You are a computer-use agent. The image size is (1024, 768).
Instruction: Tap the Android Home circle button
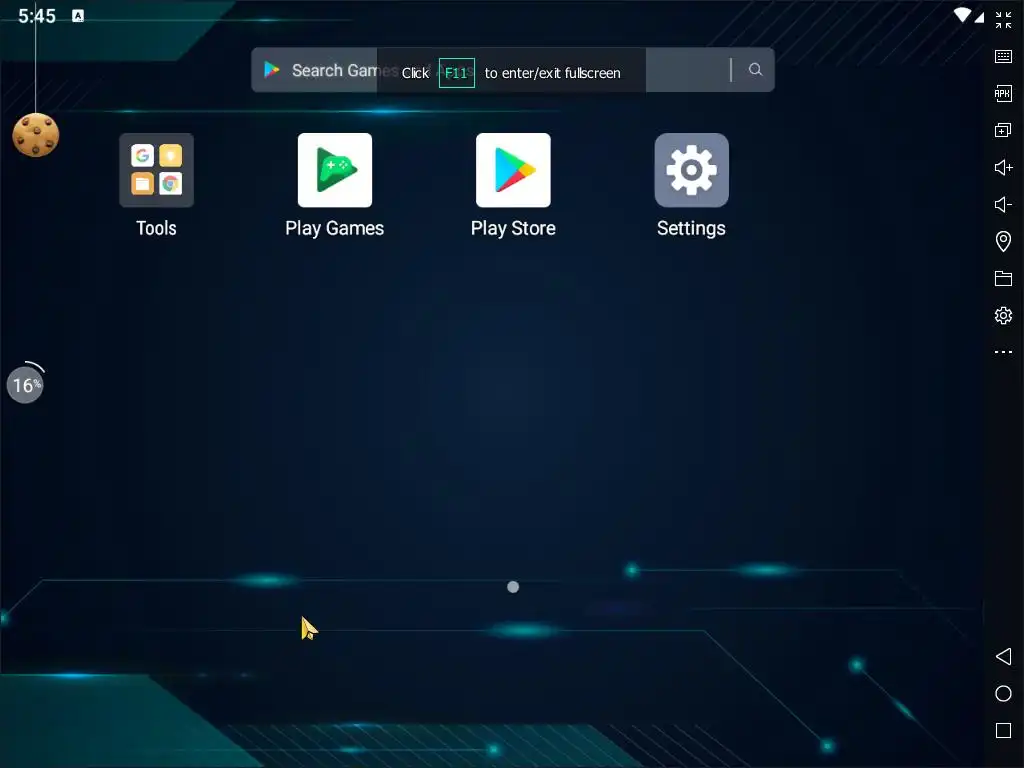[1003, 694]
